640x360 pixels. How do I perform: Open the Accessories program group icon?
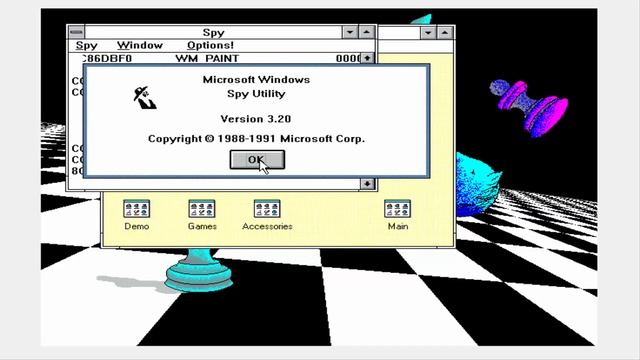tap(267, 215)
